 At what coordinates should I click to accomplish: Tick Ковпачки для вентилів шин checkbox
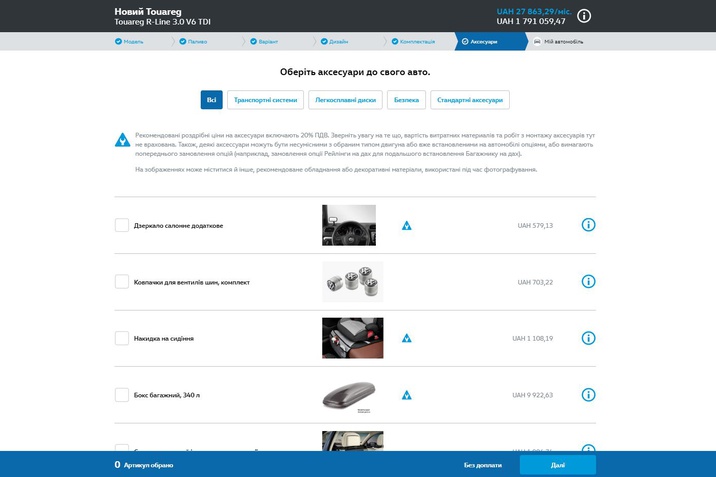(121, 282)
